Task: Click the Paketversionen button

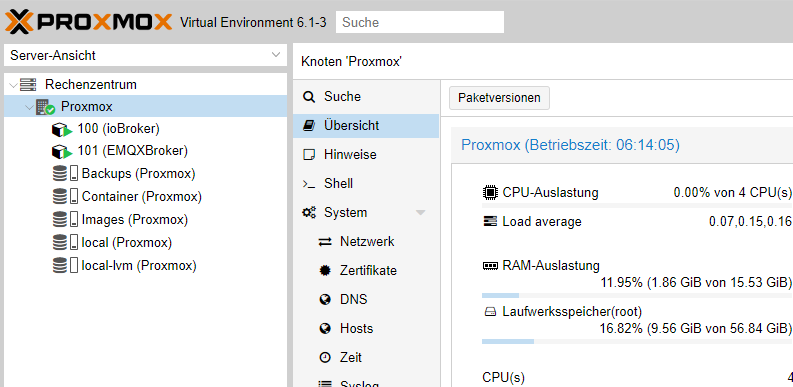Action: (x=499, y=98)
